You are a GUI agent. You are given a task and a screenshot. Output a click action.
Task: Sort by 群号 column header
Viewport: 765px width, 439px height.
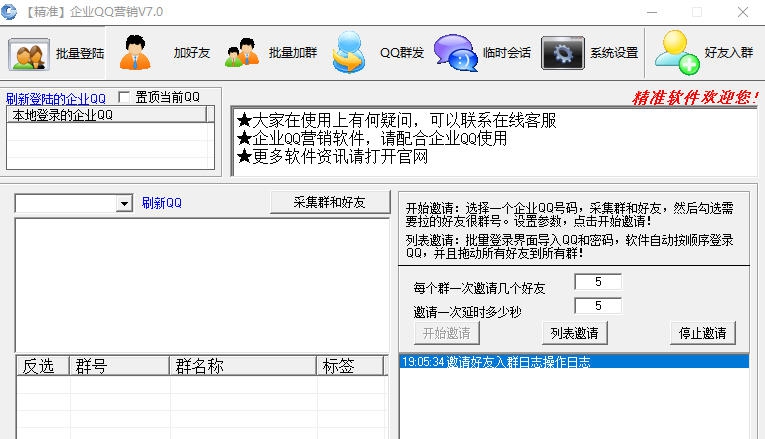click(x=120, y=366)
